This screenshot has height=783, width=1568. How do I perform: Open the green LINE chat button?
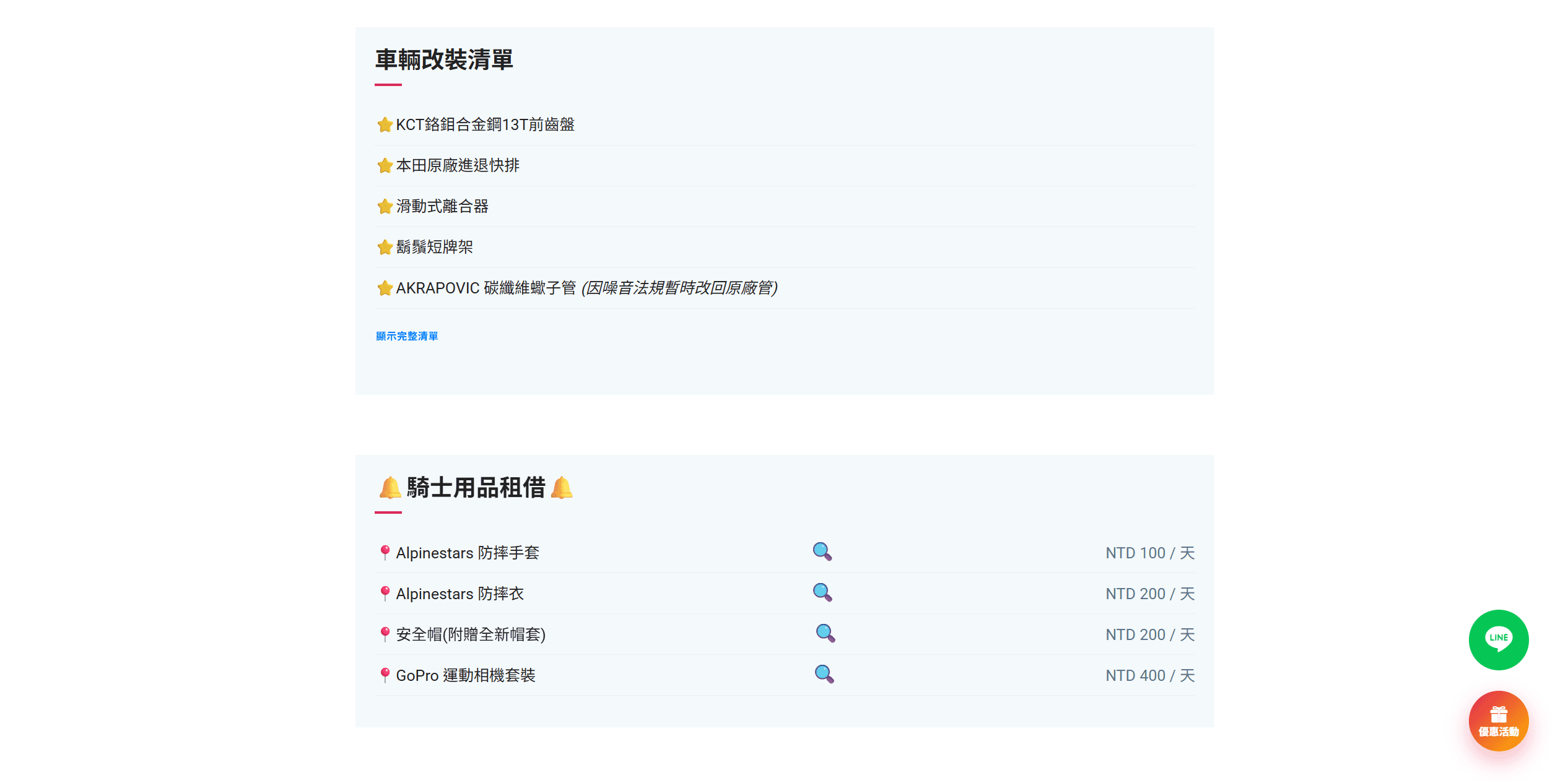1498,639
